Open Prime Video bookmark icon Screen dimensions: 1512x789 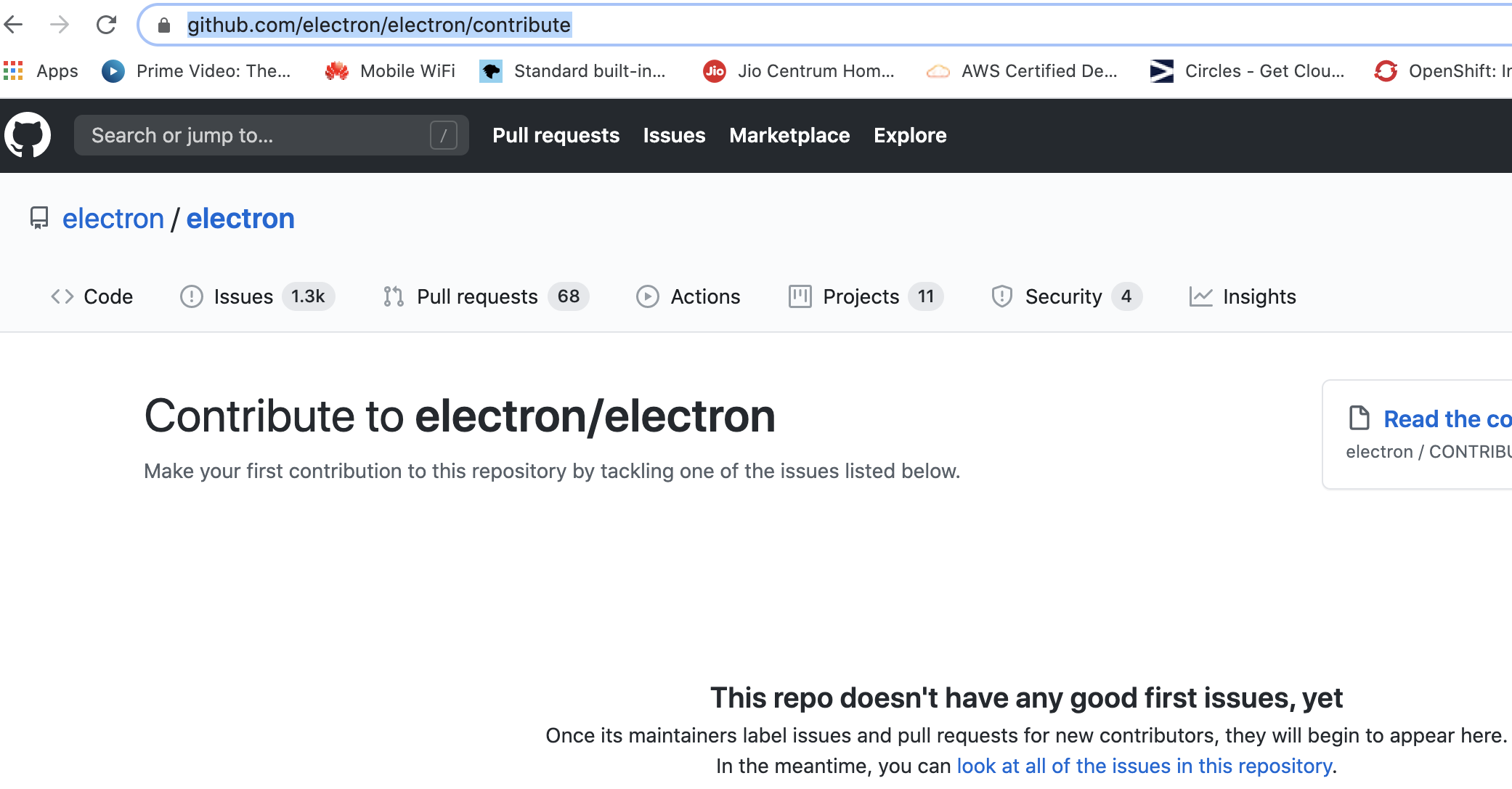coord(113,70)
